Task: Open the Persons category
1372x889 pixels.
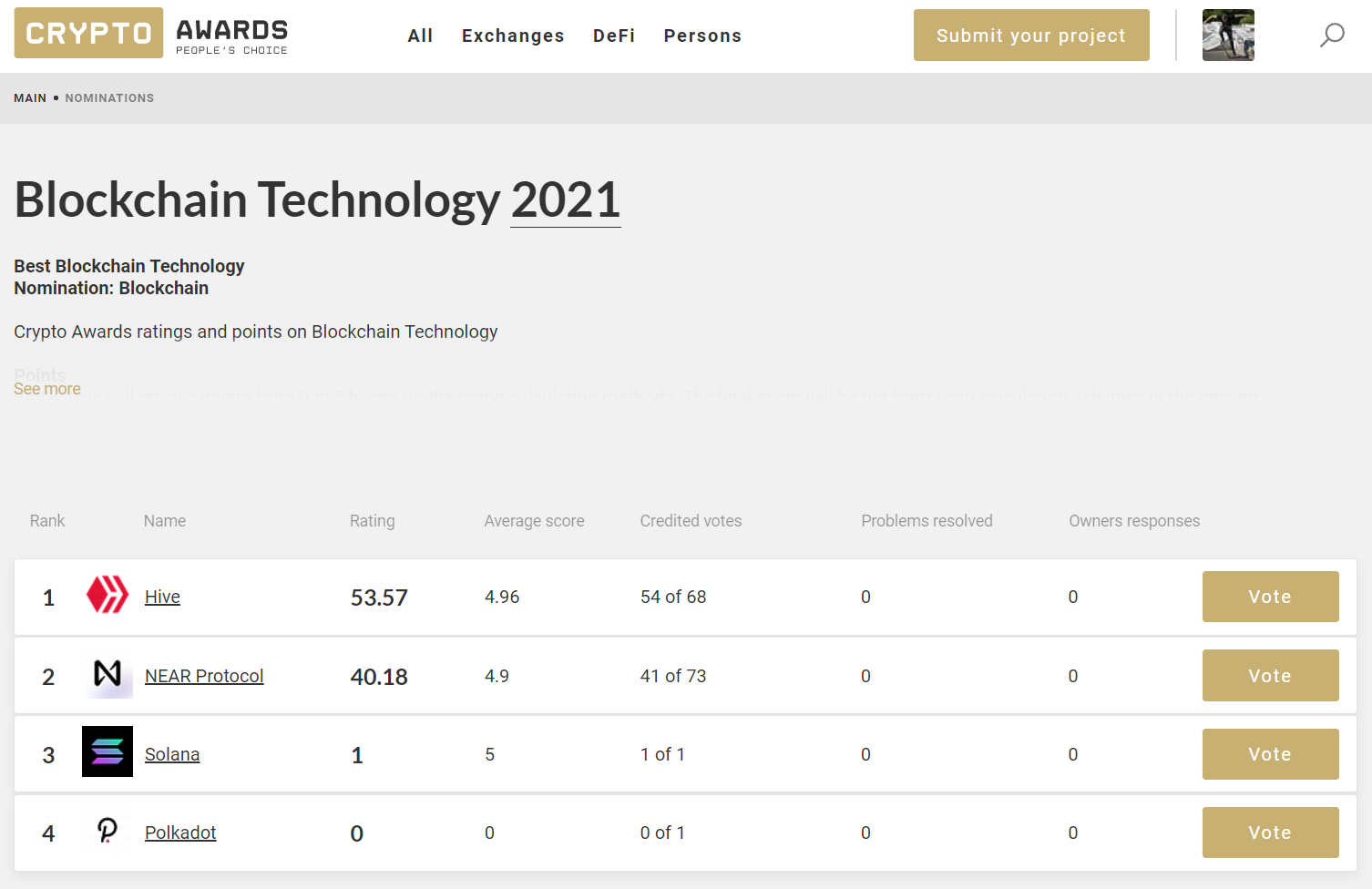Action: point(702,36)
